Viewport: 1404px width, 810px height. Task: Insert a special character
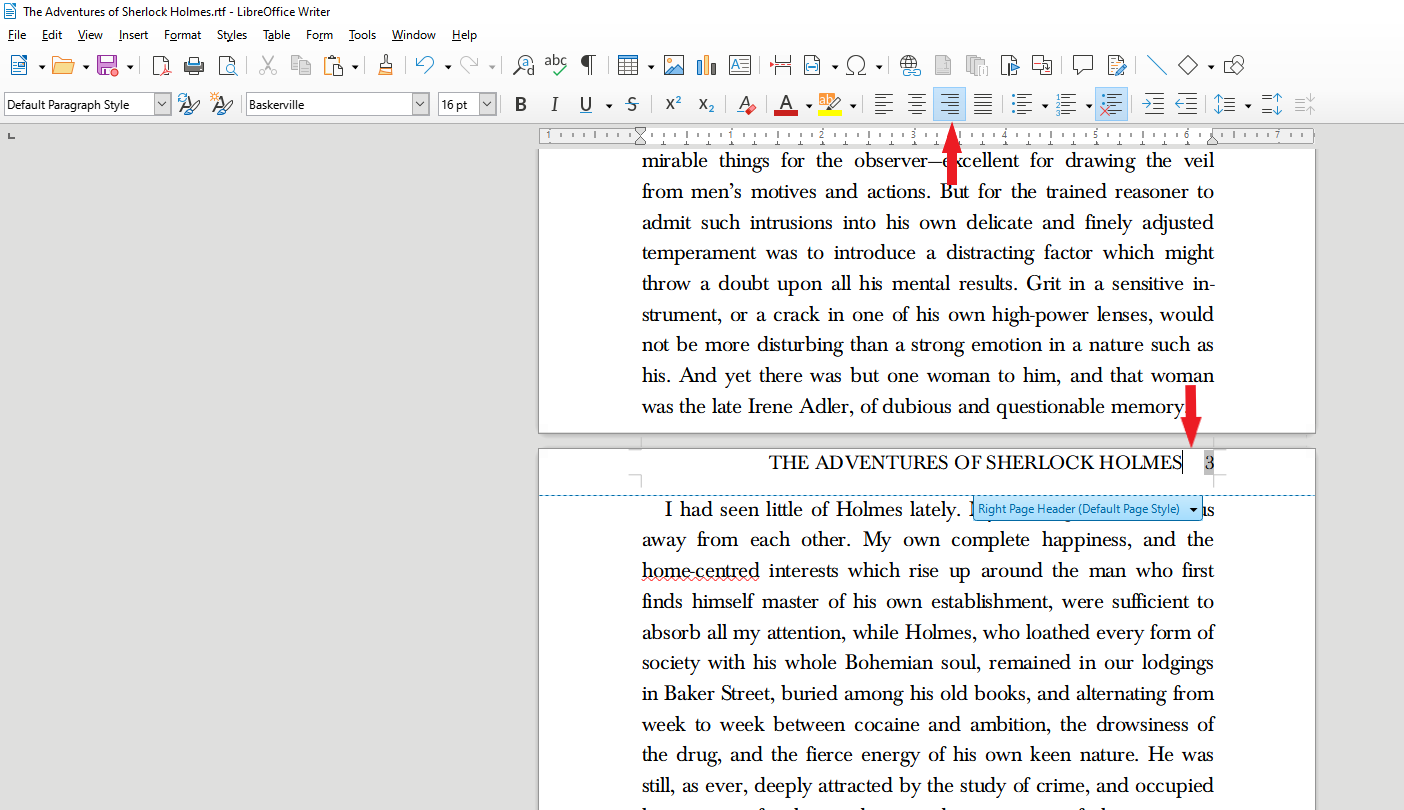coord(856,66)
